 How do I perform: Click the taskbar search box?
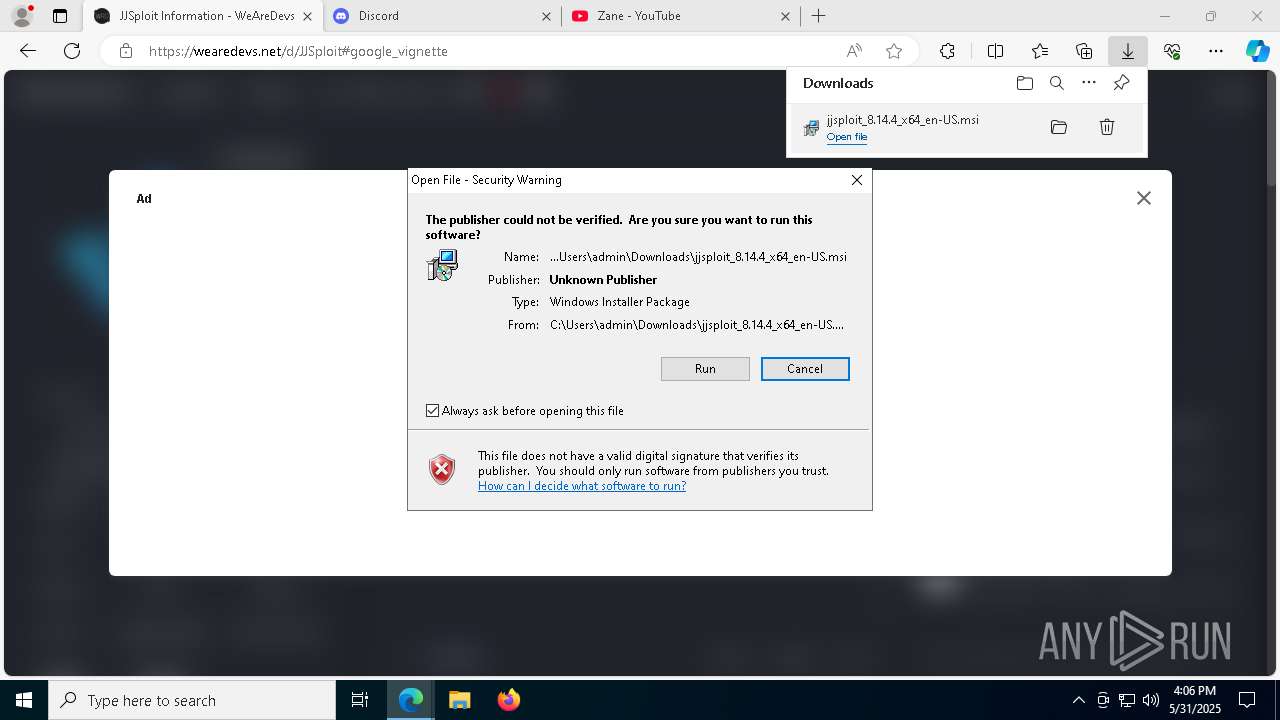point(192,700)
